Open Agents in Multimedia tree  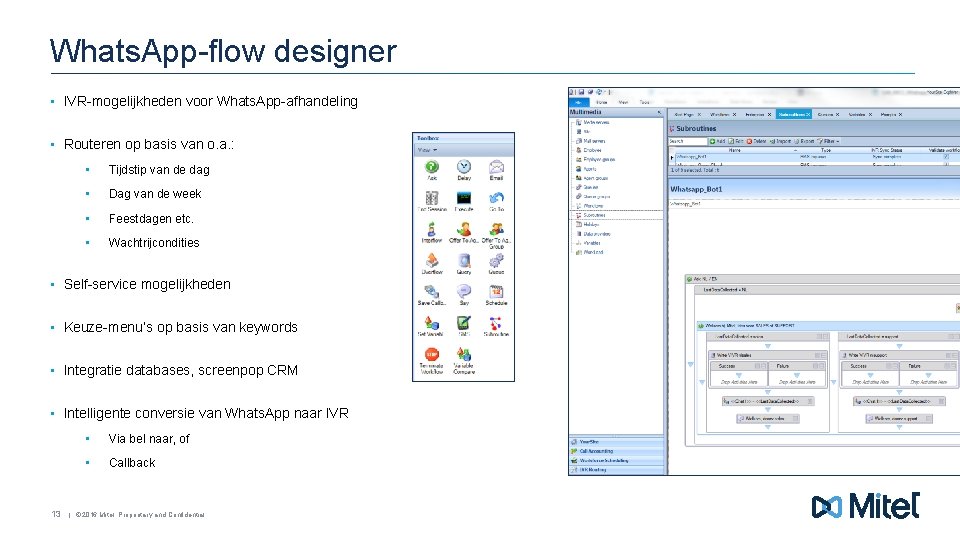click(587, 169)
